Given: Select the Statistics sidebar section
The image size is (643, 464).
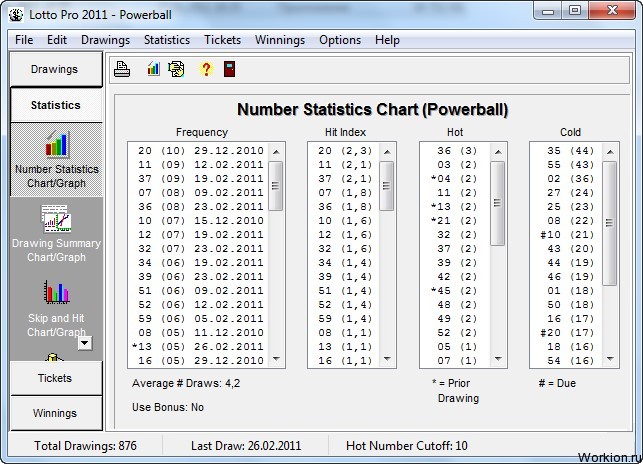Looking at the screenshot, I should [56, 105].
